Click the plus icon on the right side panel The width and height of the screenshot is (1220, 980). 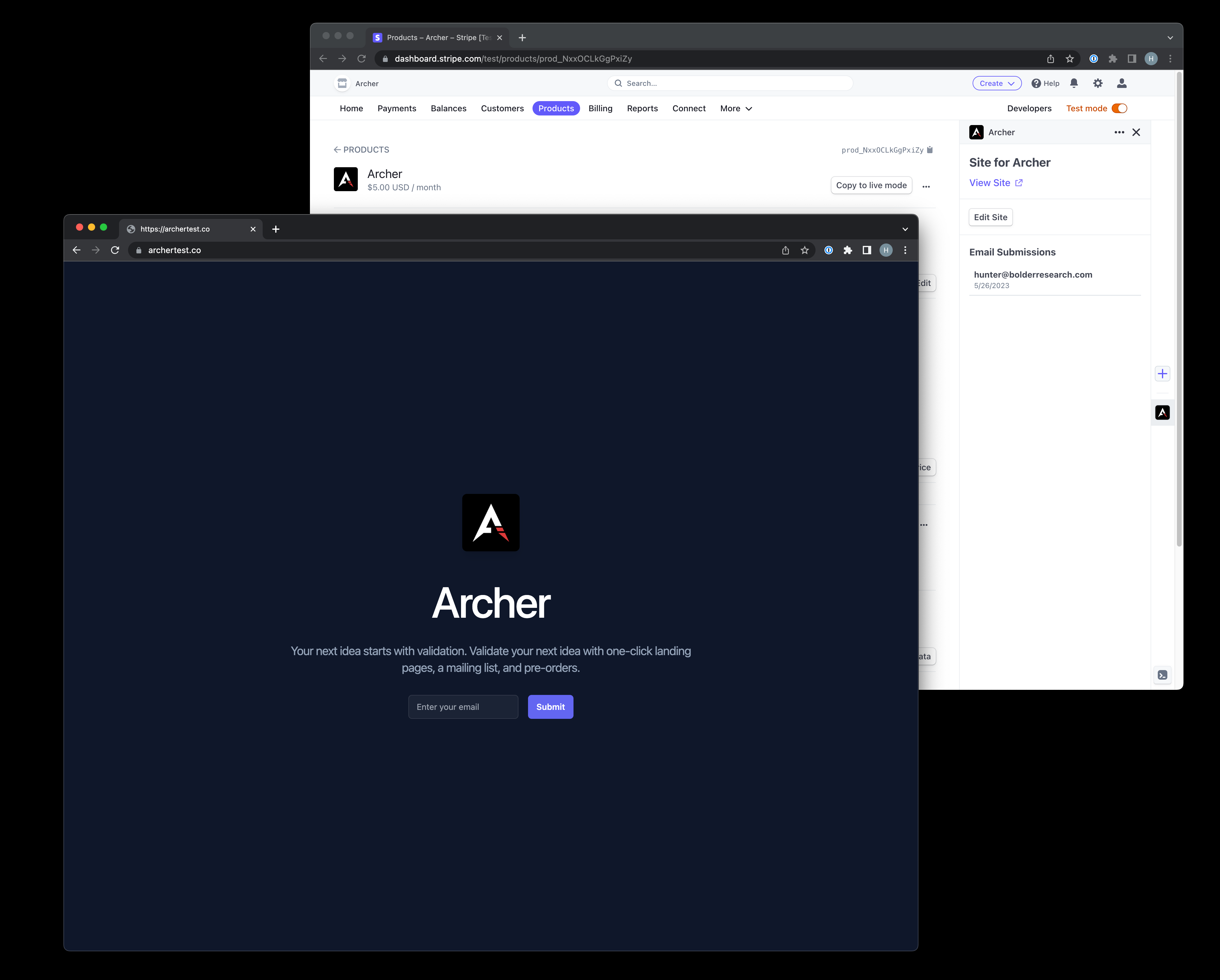(1162, 373)
